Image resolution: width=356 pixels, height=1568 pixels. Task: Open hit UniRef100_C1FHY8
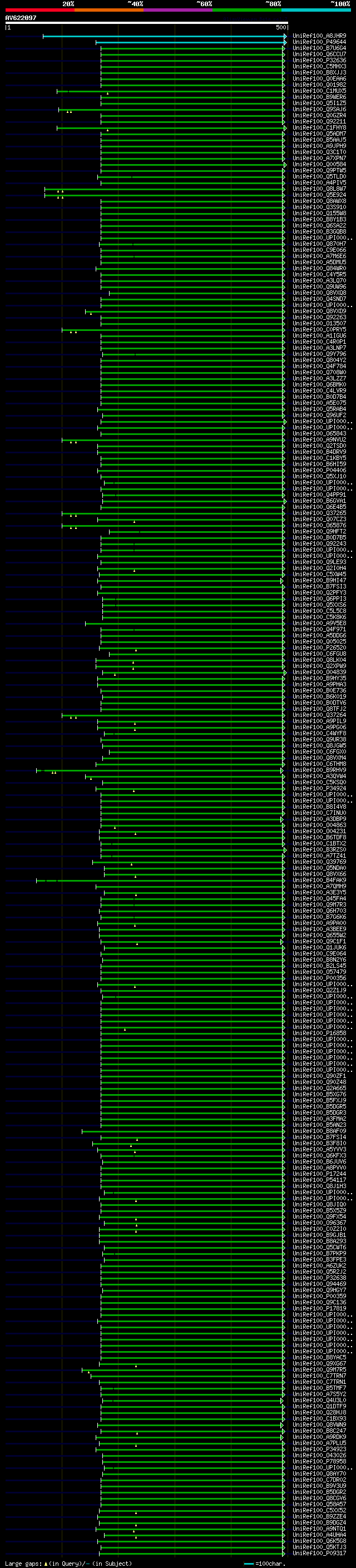pos(319,128)
